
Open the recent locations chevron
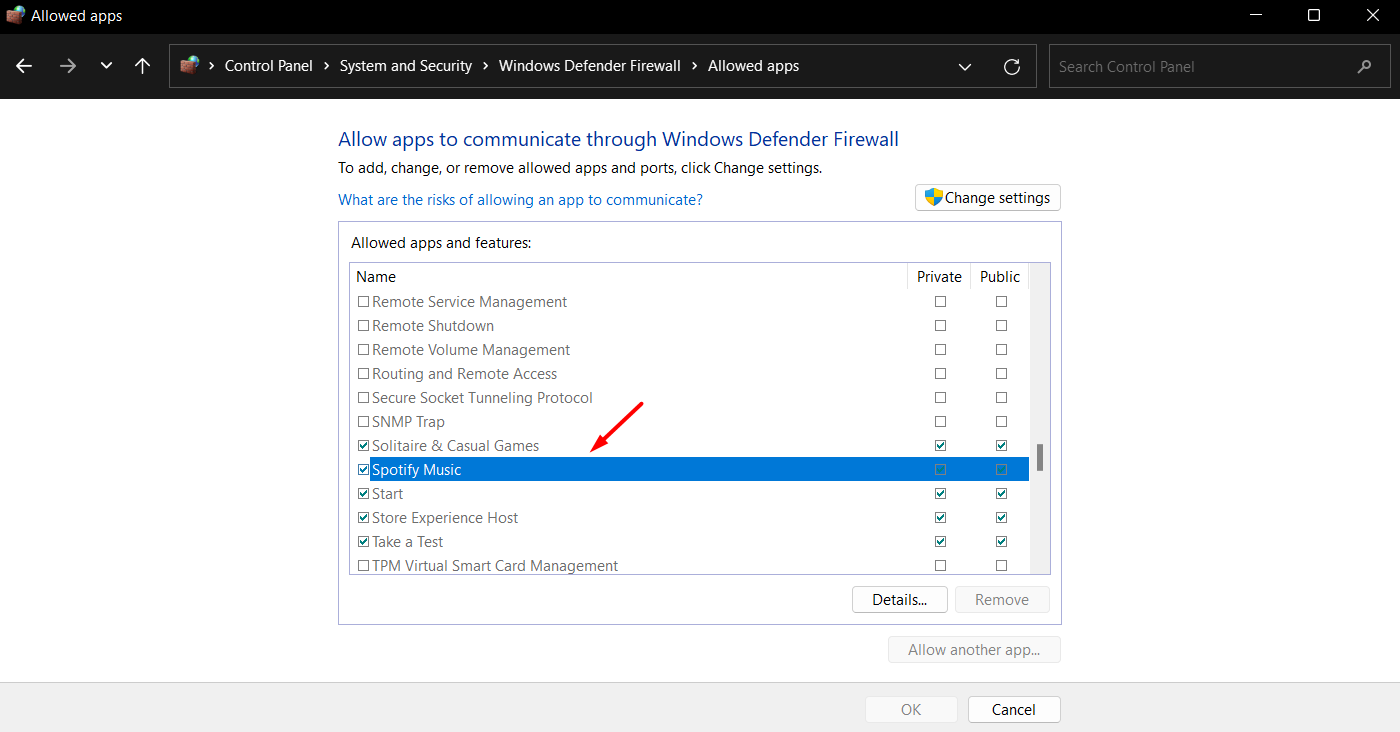click(106, 66)
